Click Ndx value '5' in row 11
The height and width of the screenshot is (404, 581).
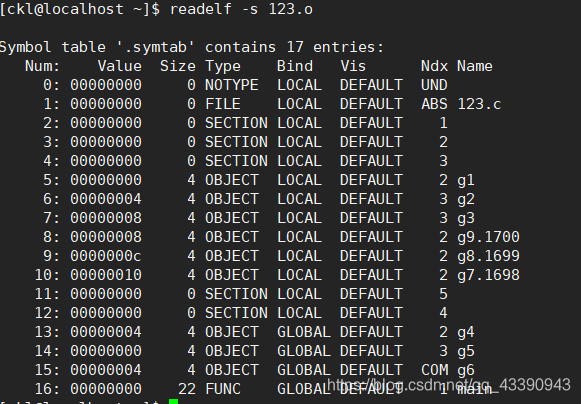[x=443, y=294]
